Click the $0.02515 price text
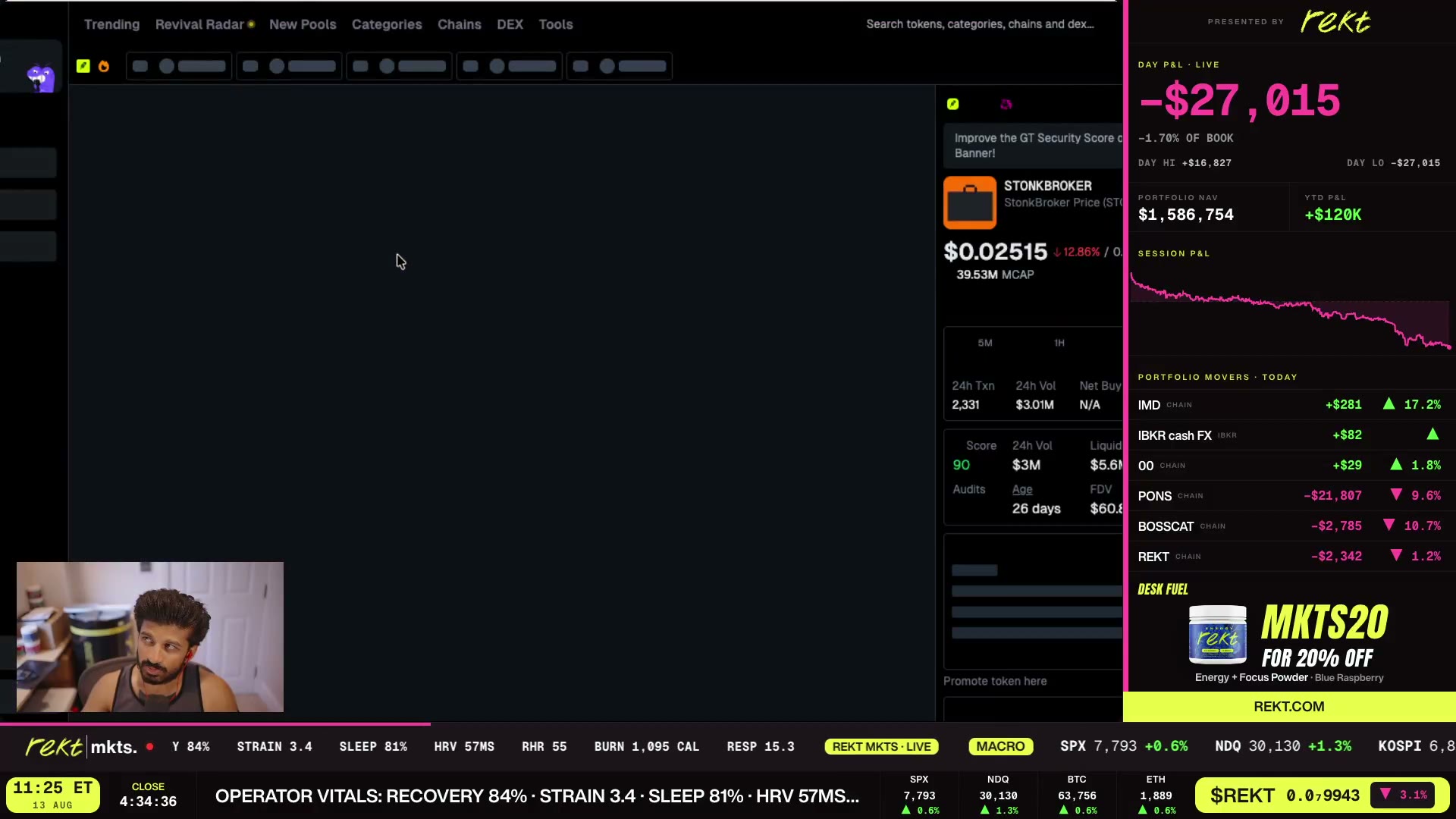 click(x=995, y=252)
